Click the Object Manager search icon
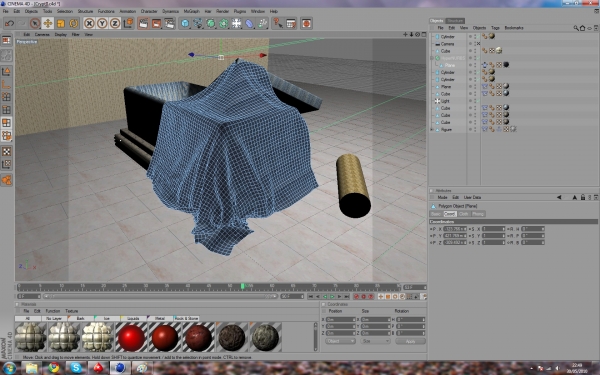Screen dimensions: 600x375 pos(576,28)
